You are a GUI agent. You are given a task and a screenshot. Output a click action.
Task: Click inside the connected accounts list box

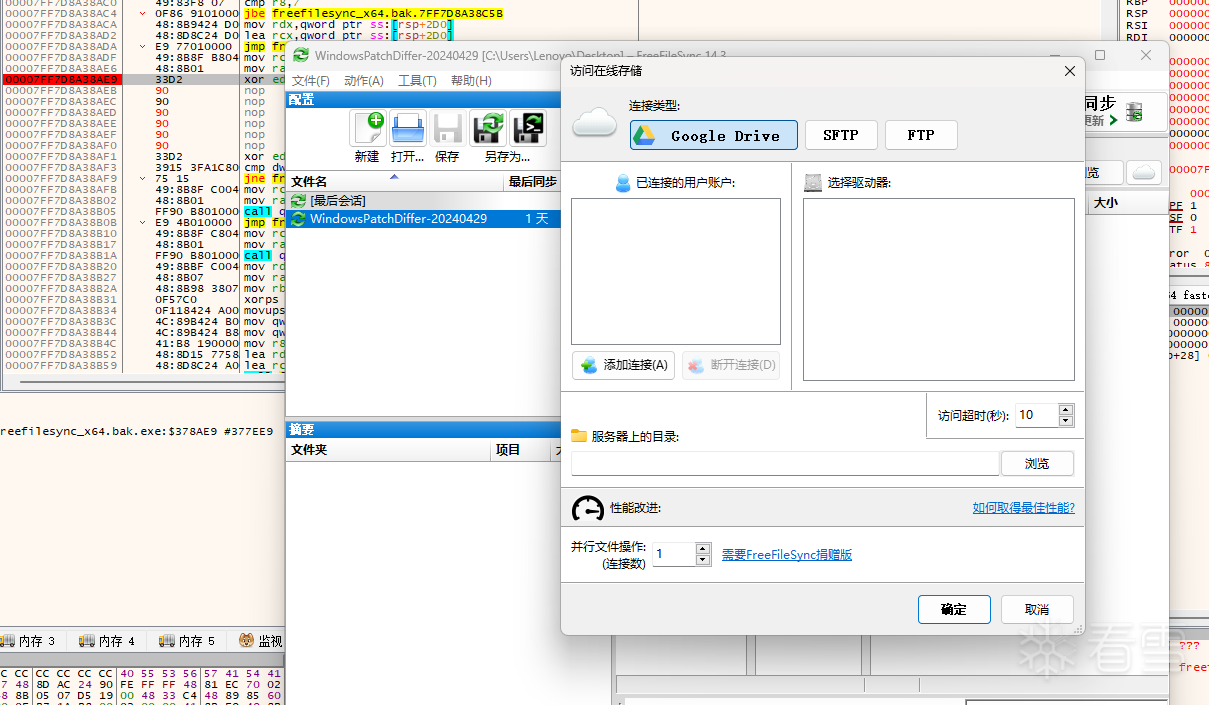tap(676, 271)
